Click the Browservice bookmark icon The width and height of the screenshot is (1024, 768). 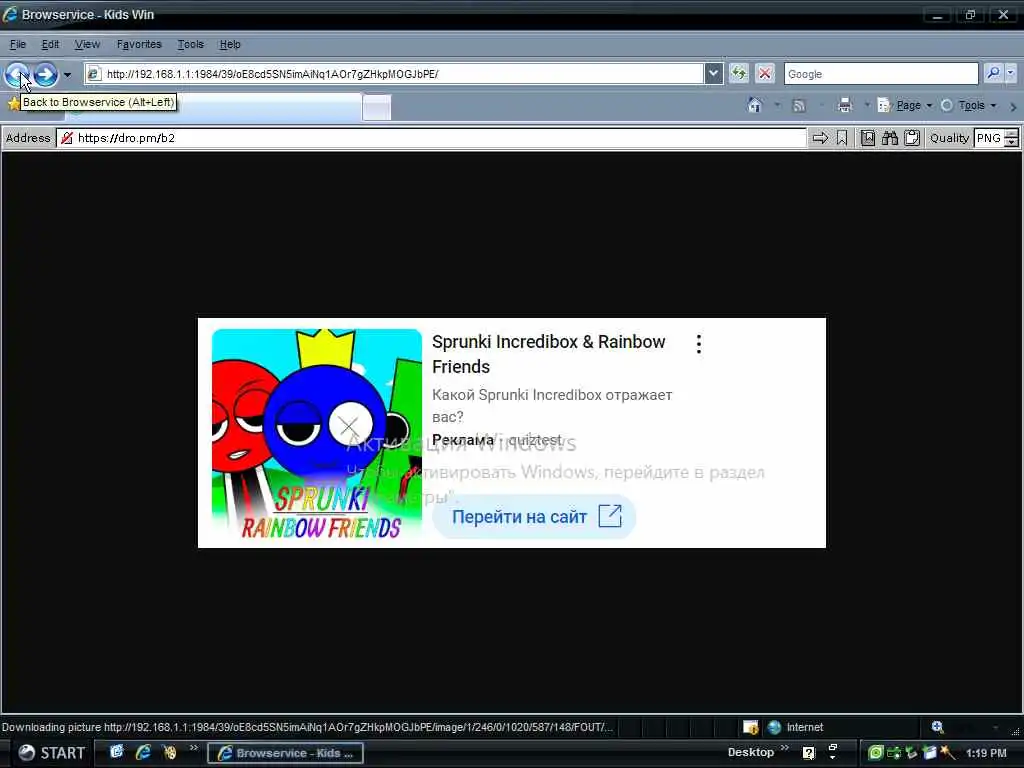coord(842,138)
